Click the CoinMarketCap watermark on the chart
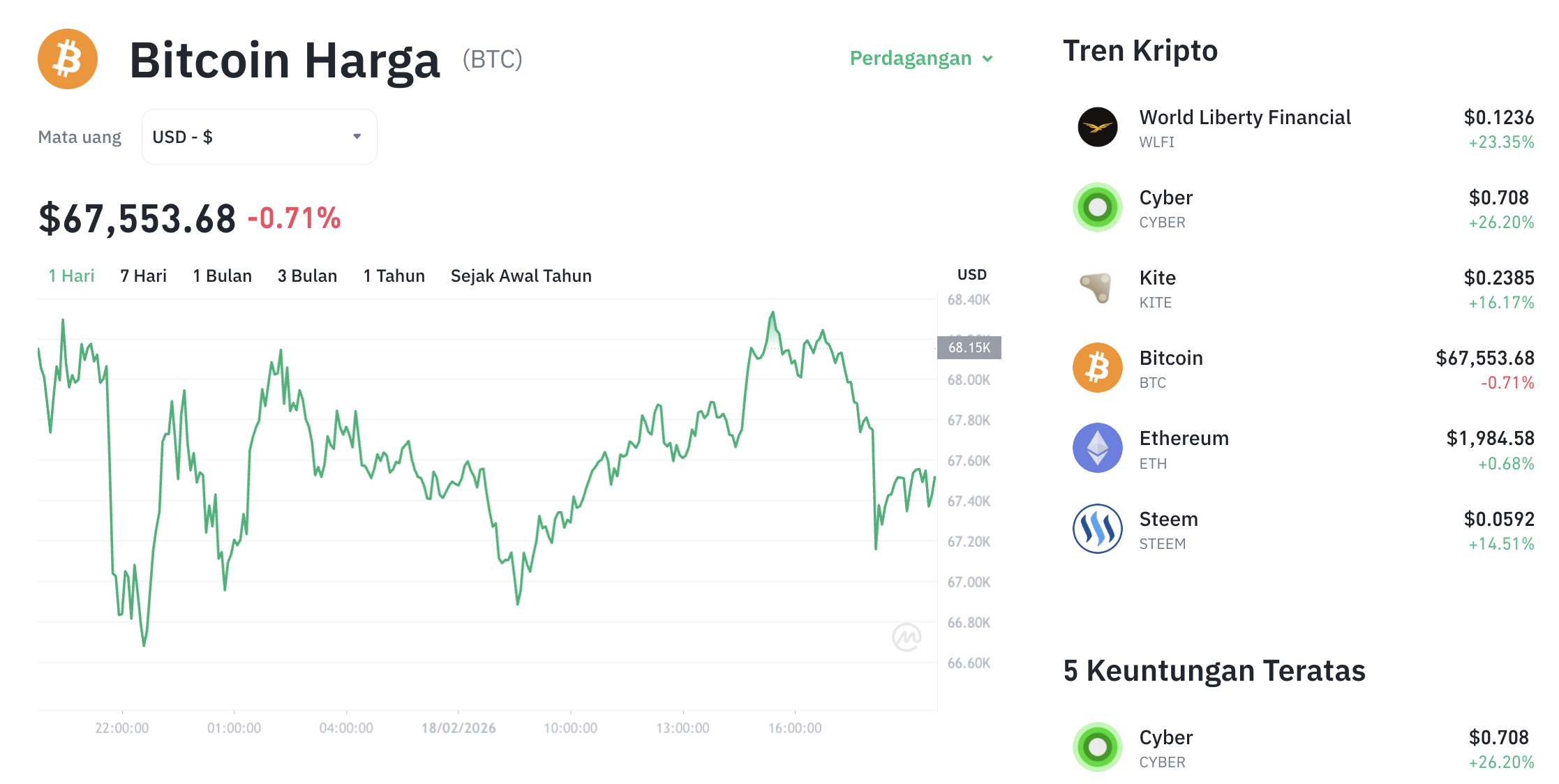This screenshot has width=1559, height=784. 908,635
